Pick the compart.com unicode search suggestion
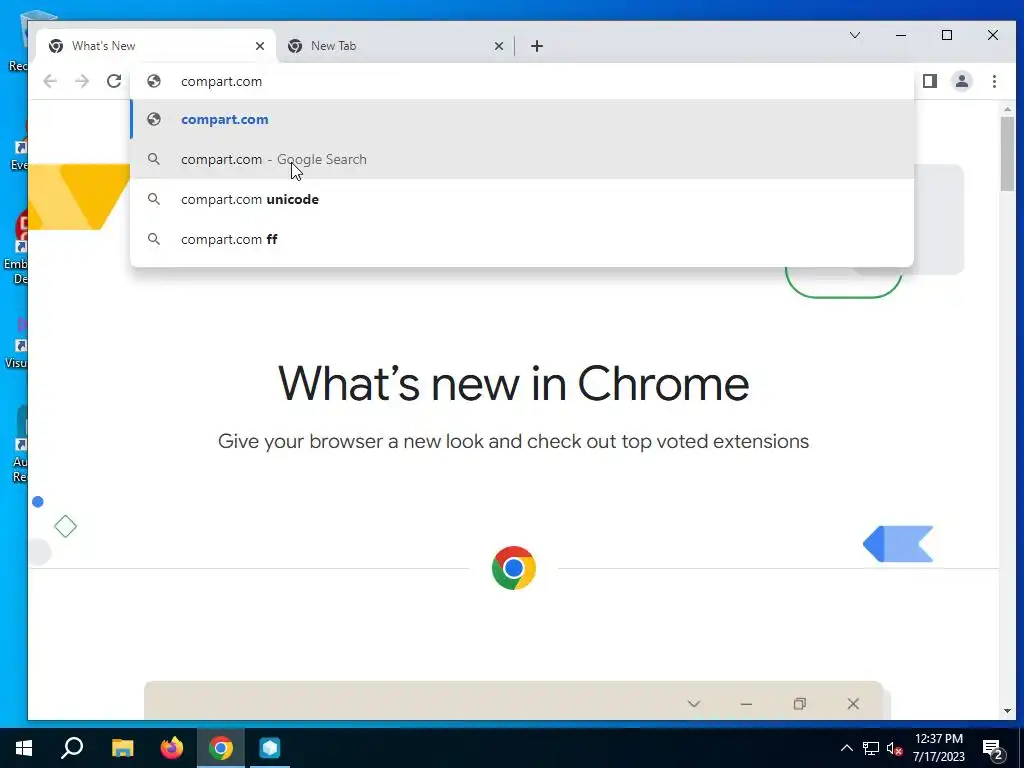 pyautogui.click(x=522, y=199)
